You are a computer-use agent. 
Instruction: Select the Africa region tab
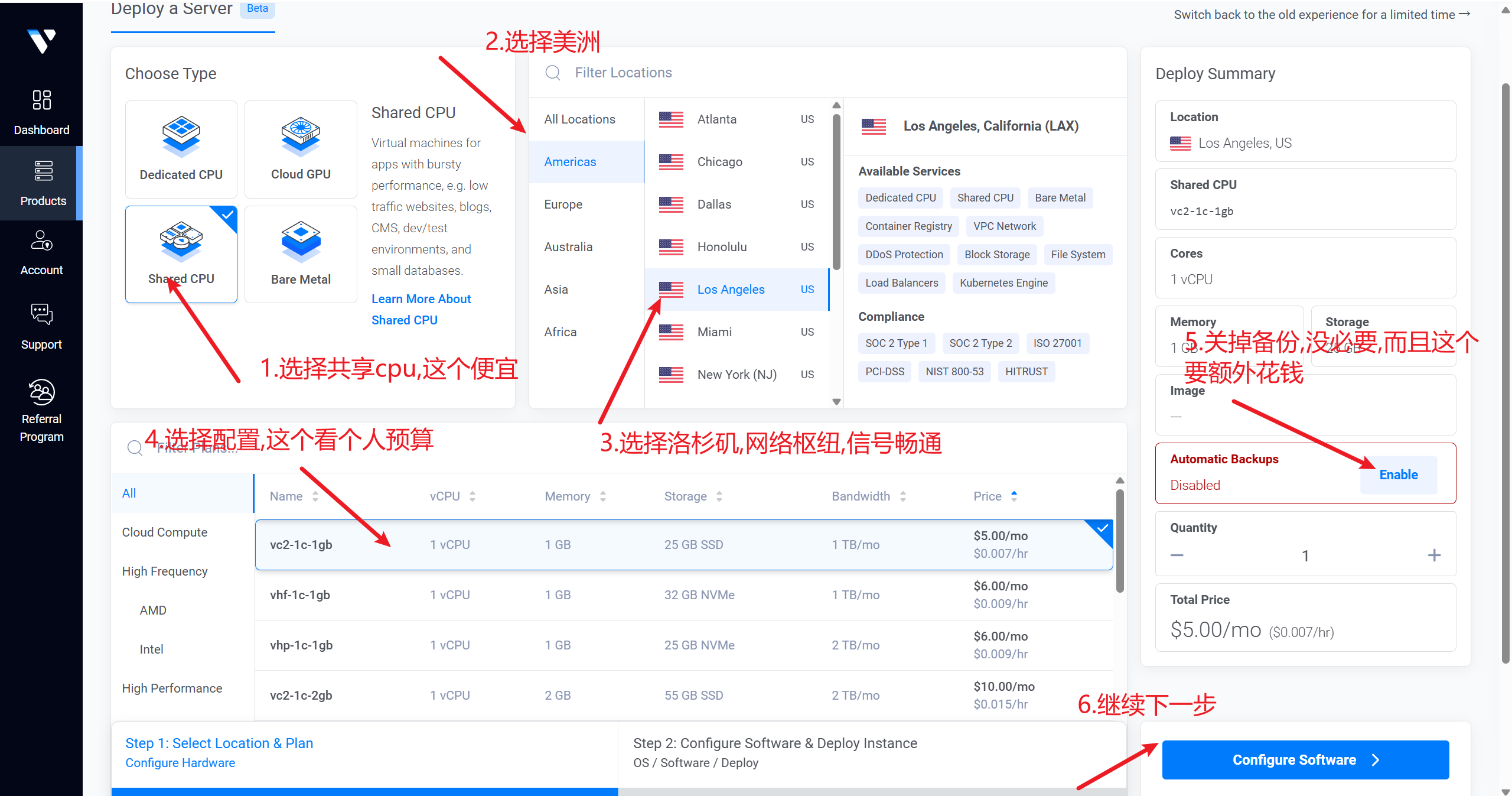586,332
